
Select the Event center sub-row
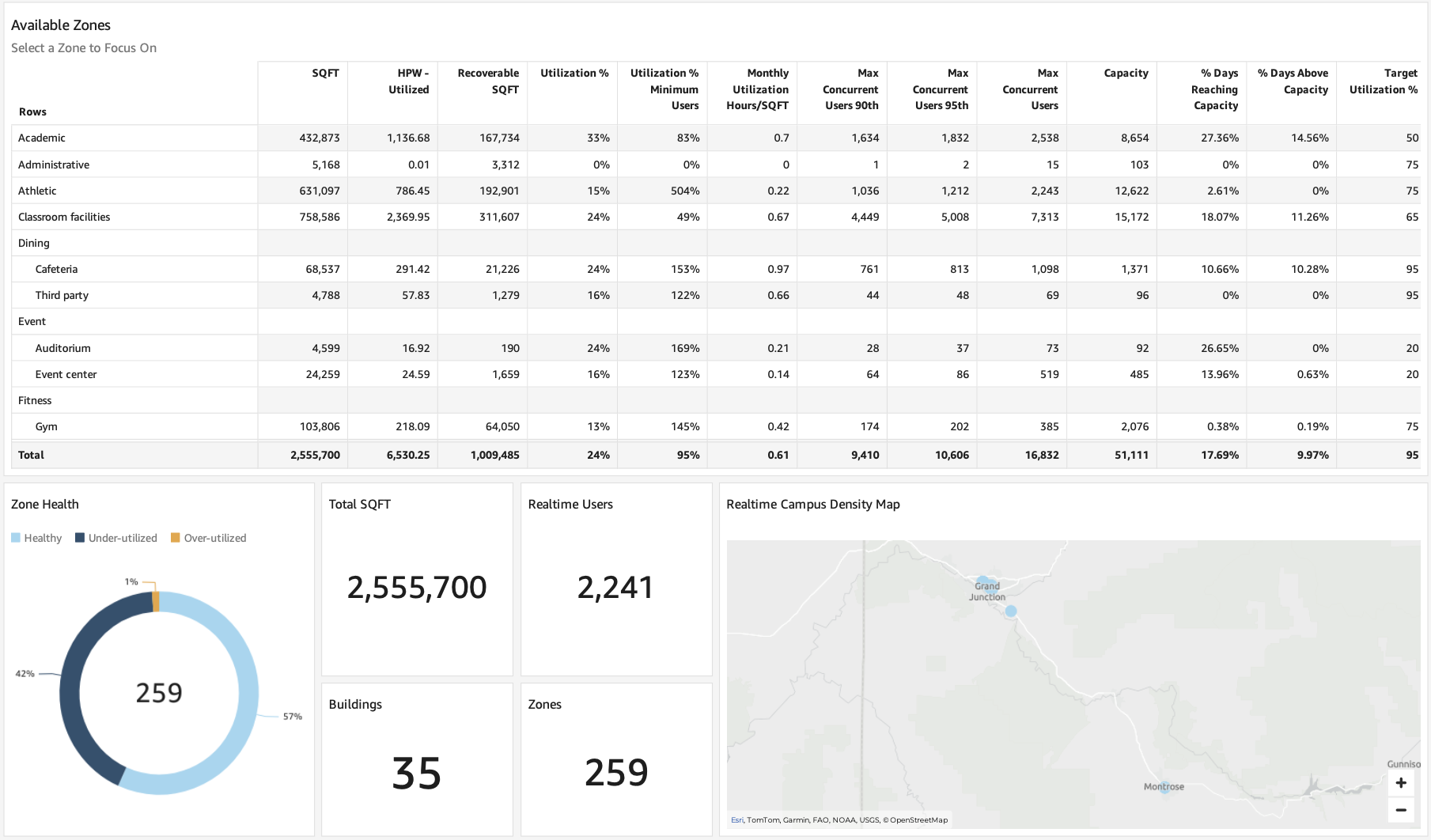[x=716, y=374]
